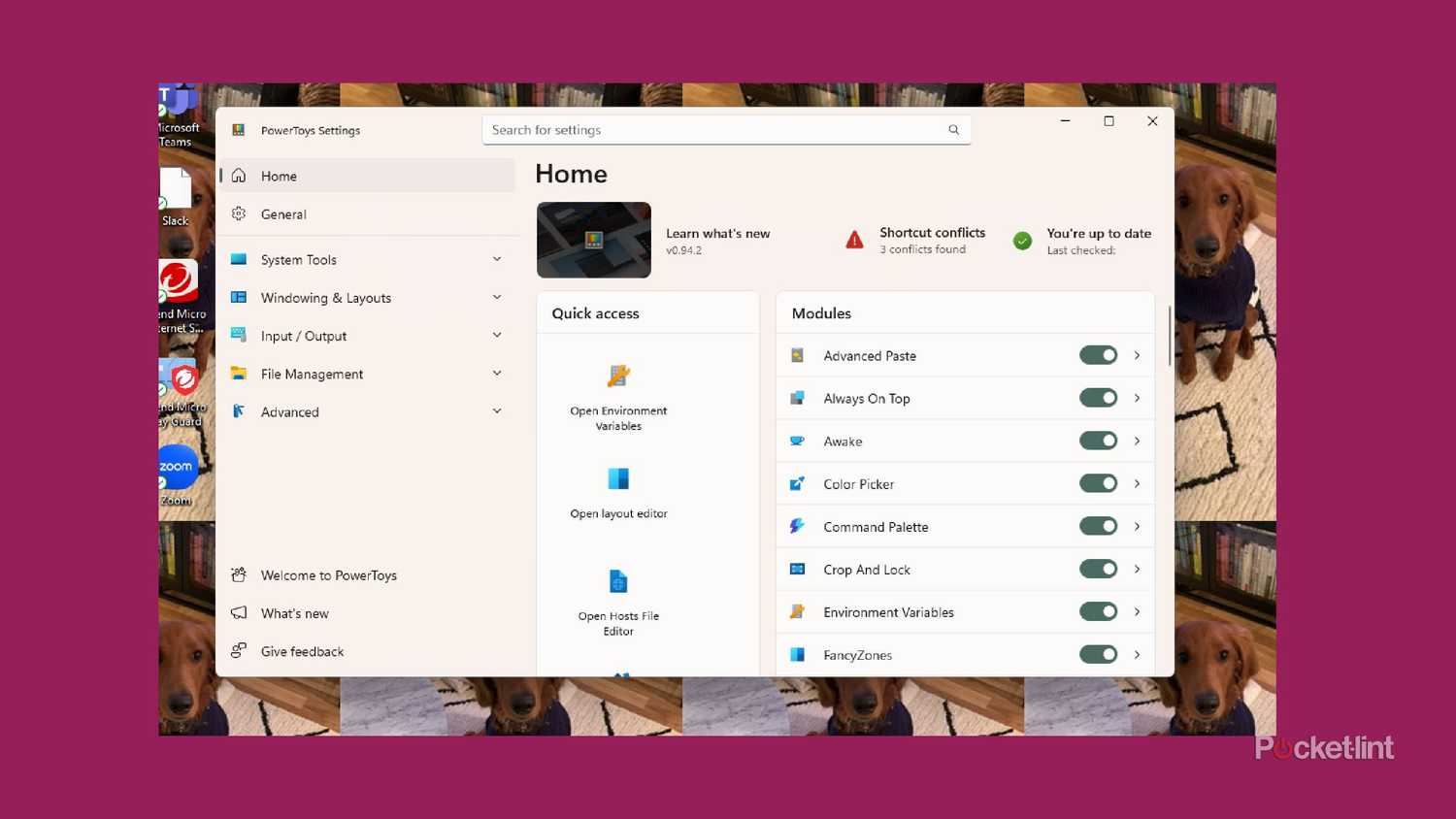
Task: Click the Search for settings field
Action: click(x=713, y=130)
